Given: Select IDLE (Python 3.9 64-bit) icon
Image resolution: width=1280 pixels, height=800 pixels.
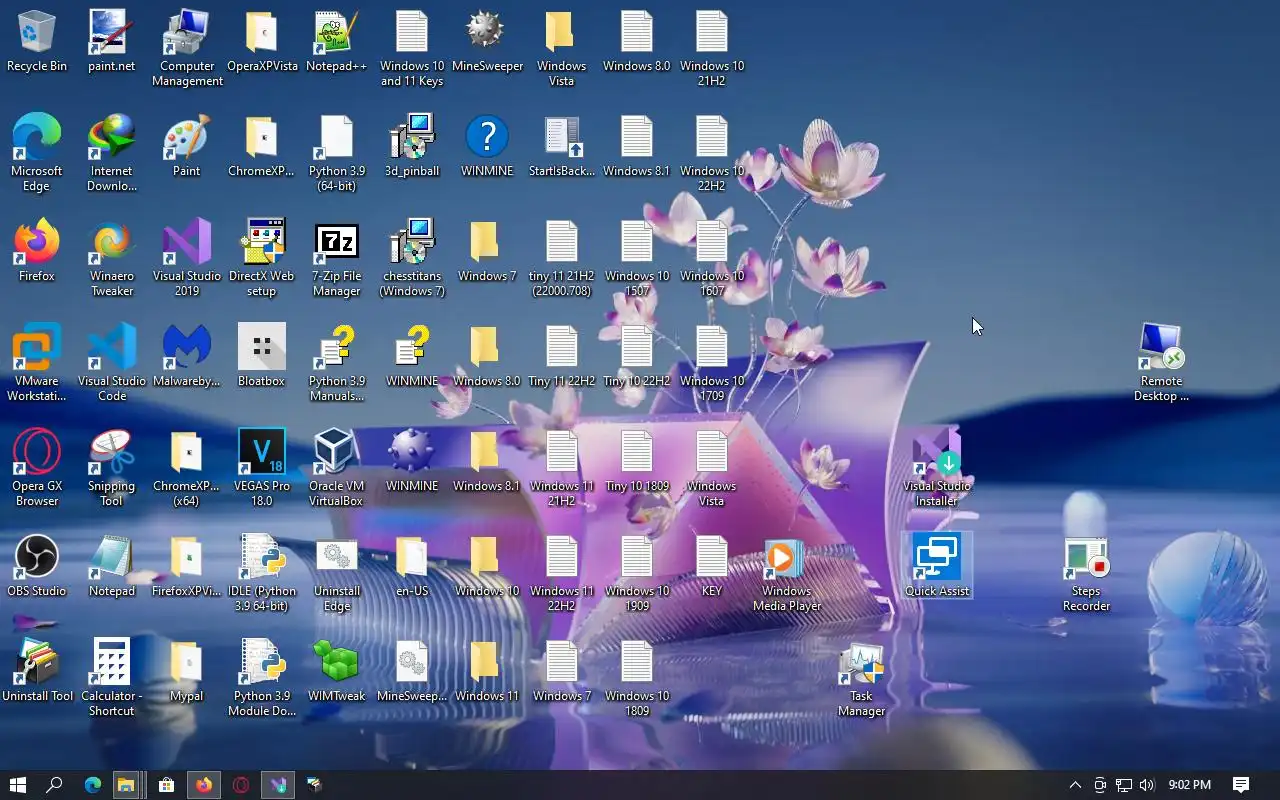Looking at the screenshot, I should click(x=262, y=573).
